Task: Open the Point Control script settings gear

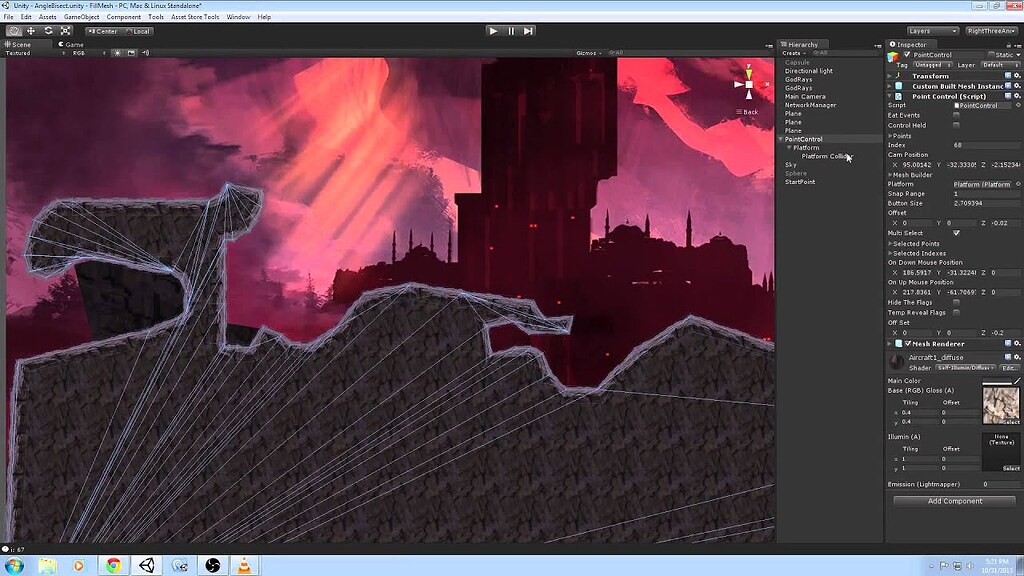Action: (1017, 95)
